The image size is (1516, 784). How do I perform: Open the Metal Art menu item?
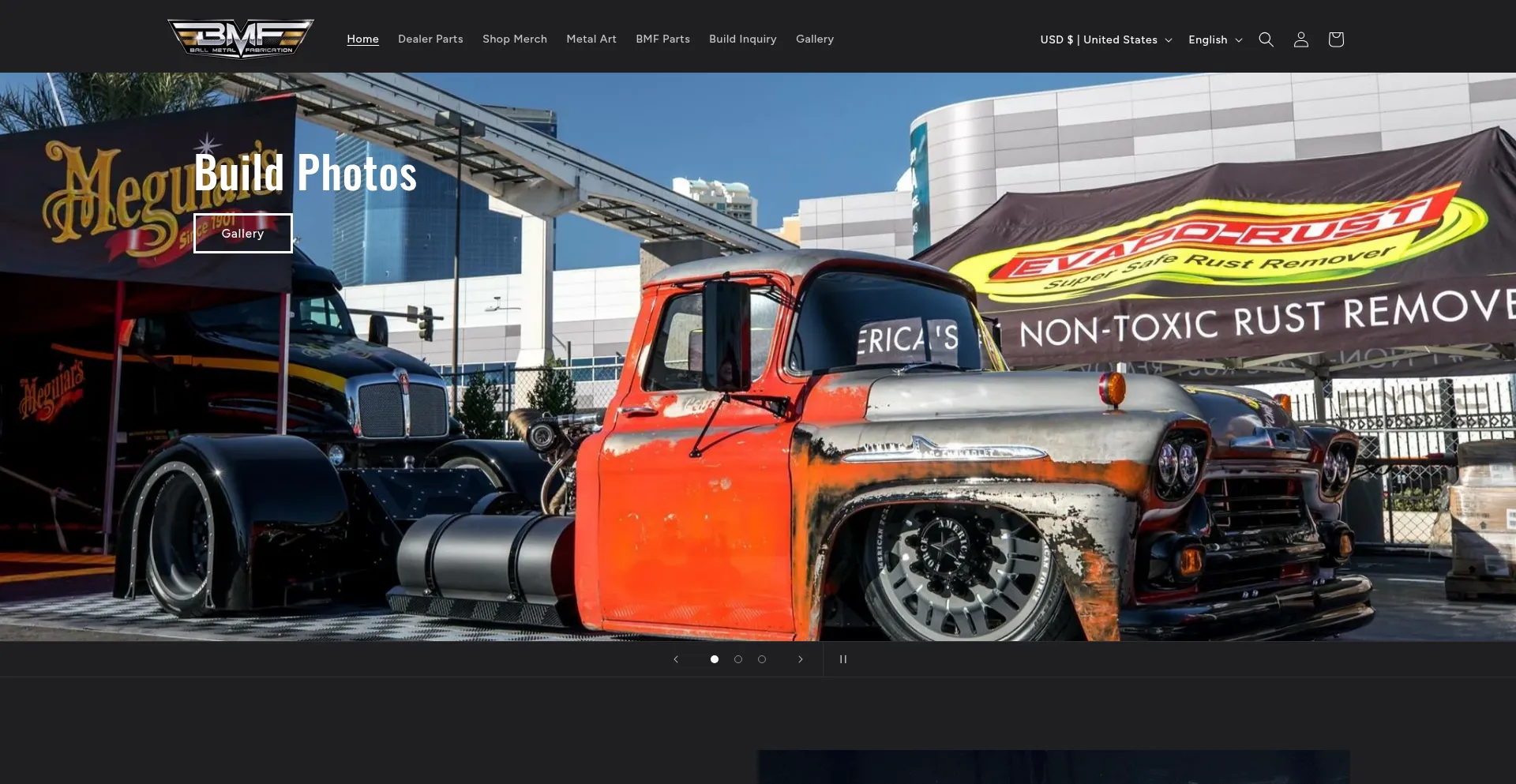(591, 39)
